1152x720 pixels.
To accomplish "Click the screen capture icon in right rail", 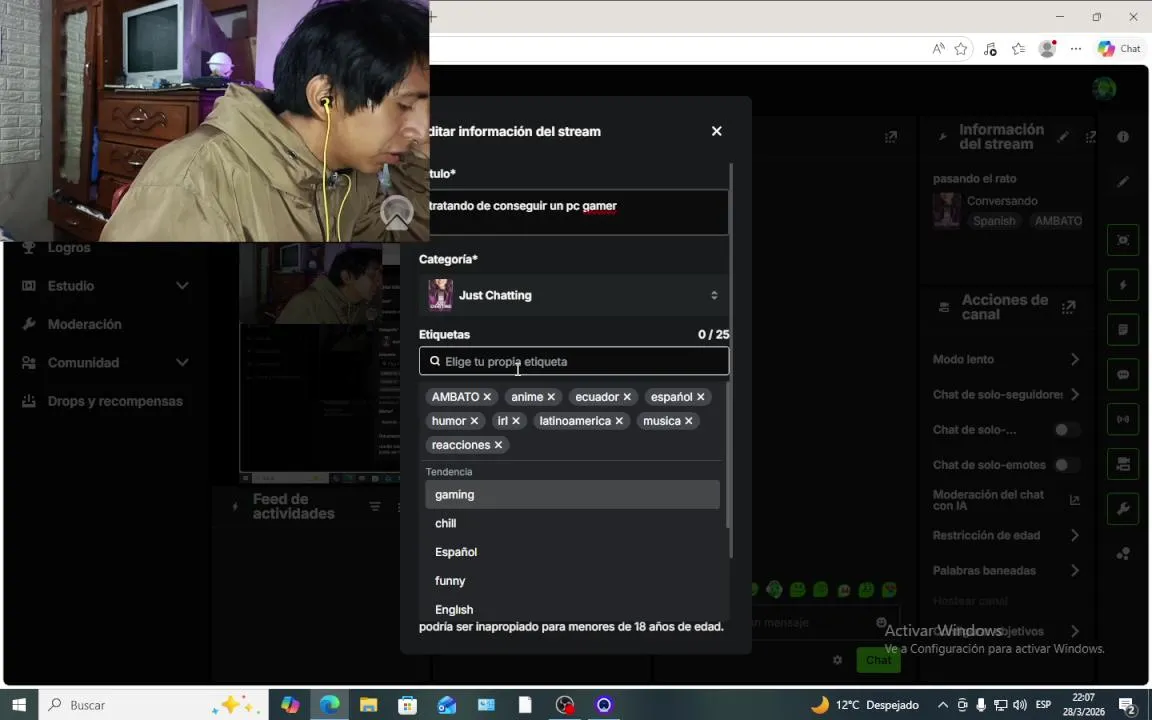I will [x=1123, y=240].
